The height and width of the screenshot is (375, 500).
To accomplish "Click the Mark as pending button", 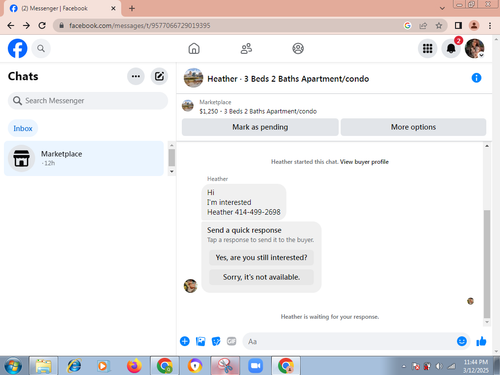I will point(260,127).
